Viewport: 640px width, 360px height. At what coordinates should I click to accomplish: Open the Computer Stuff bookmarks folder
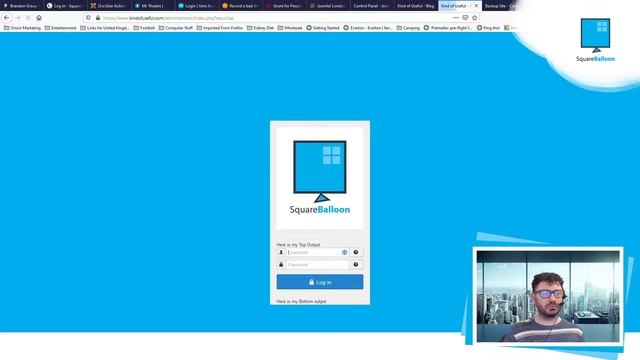point(176,28)
